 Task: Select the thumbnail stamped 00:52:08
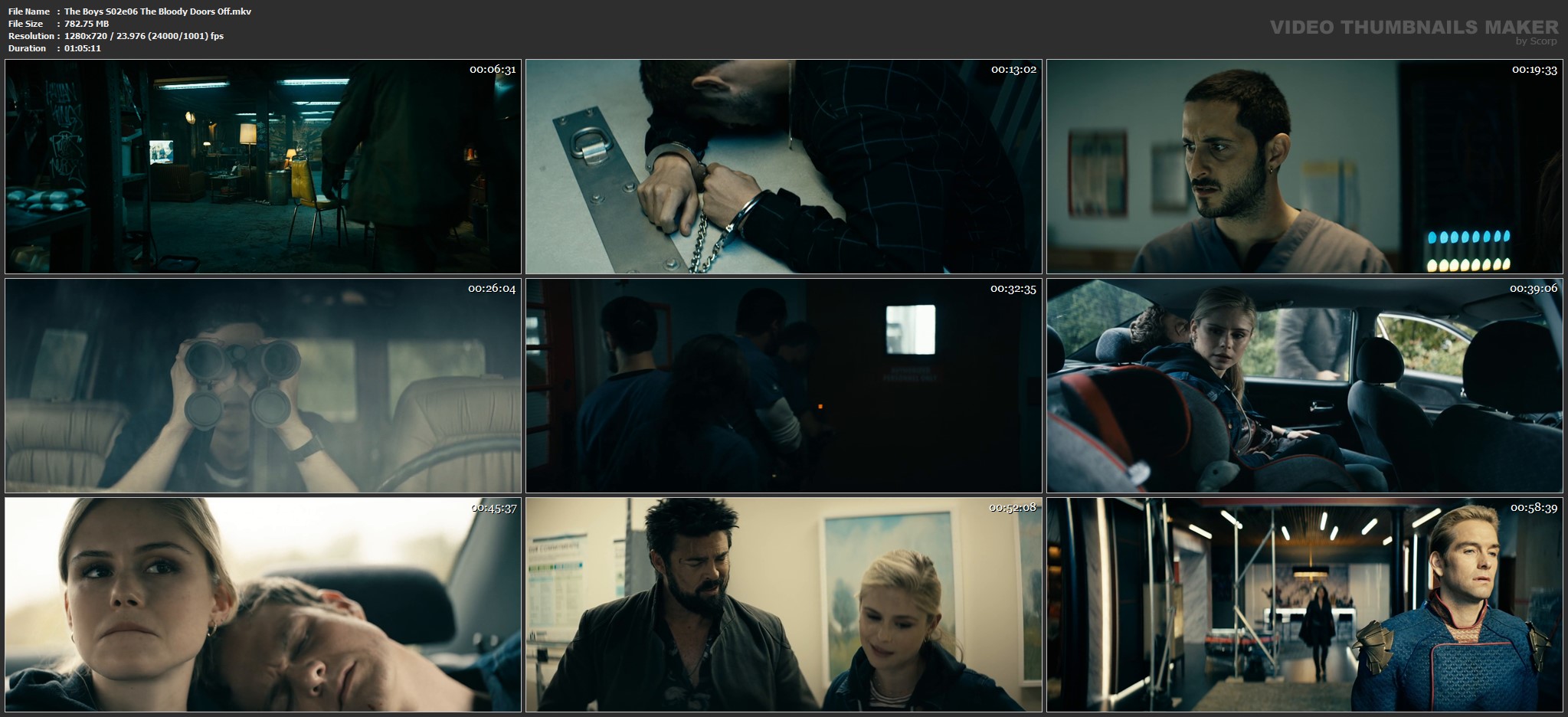784,604
